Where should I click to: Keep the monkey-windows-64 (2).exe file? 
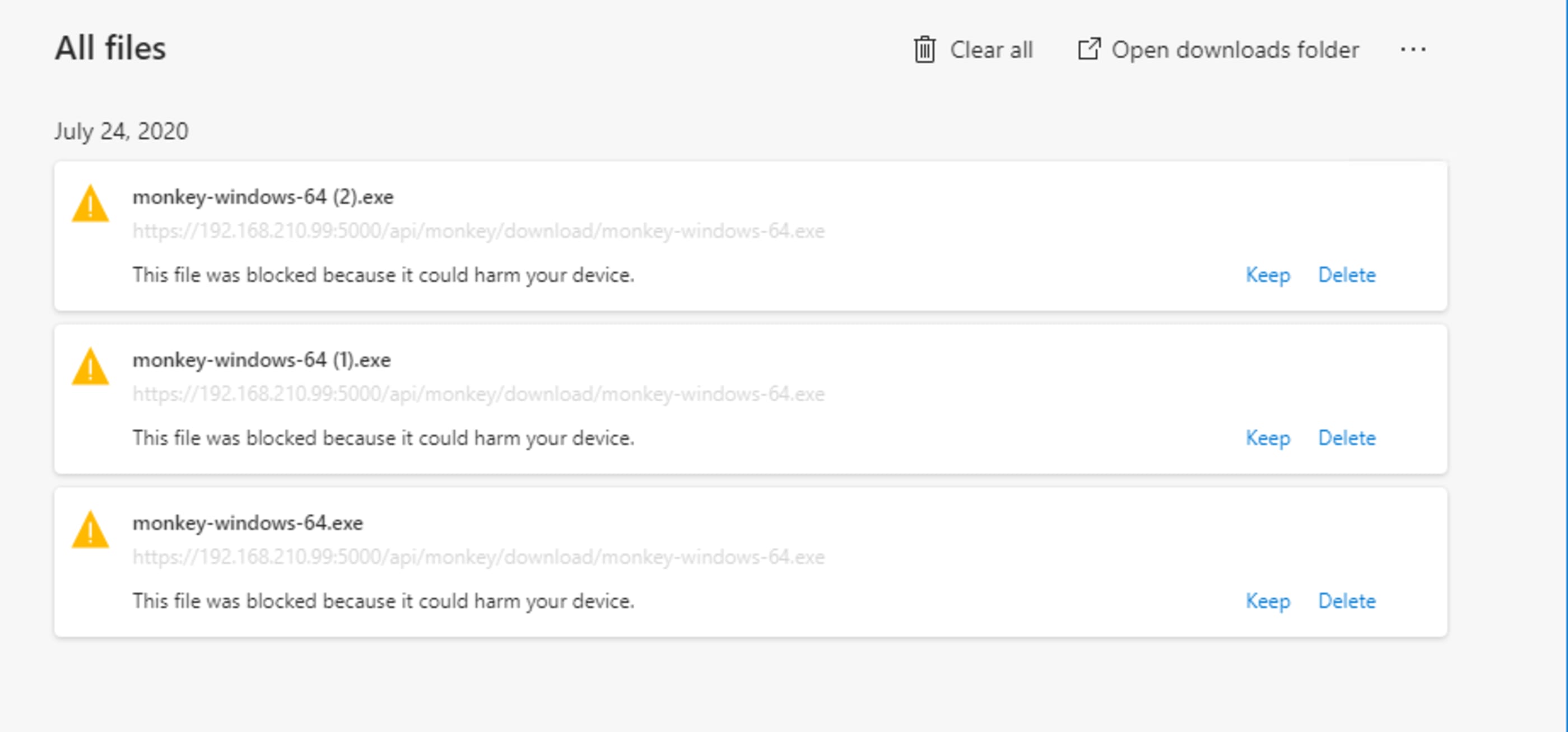pyautogui.click(x=1267, y=275)
